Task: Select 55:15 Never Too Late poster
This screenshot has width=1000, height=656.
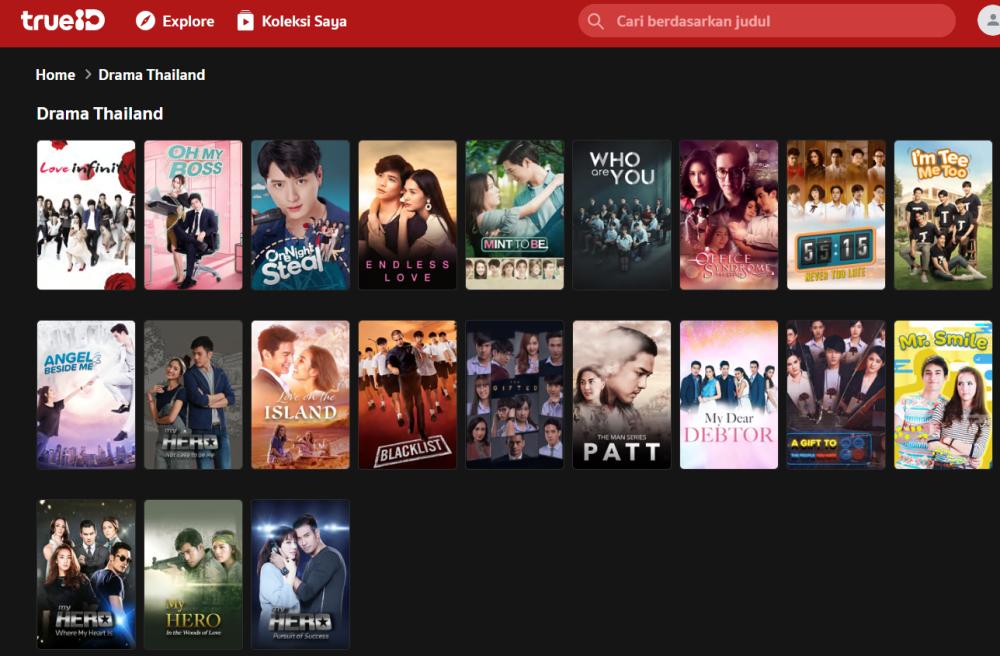Action: [x=836, y=215]
